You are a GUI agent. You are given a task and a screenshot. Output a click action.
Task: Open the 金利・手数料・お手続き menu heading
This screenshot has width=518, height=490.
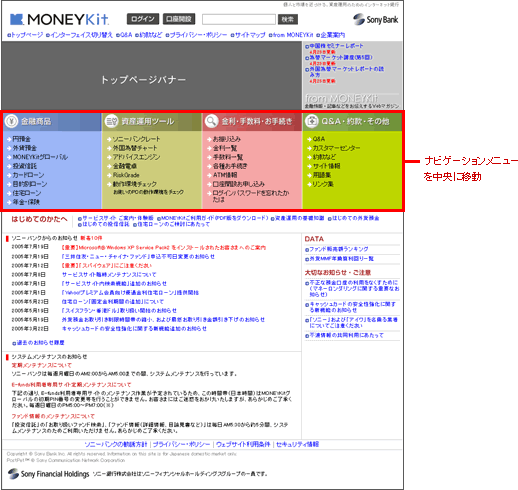click(x=257, y=121)
